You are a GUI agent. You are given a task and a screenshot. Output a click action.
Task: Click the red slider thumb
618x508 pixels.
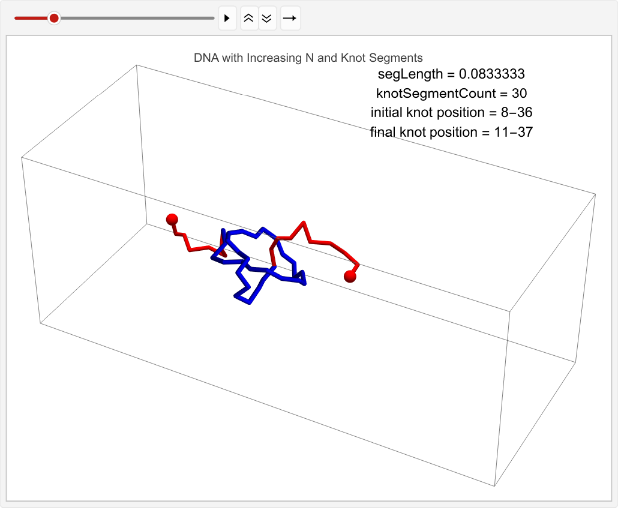click(x=54, y=18)
